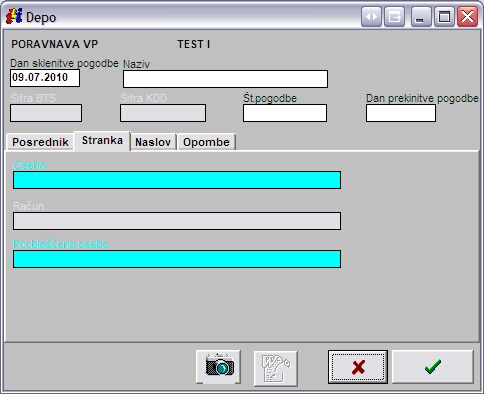The height and width of the screenshot is (394, 484).
Task: Click the cyan Pooblaščena oseba field
Action: click(x=177, y=259)
